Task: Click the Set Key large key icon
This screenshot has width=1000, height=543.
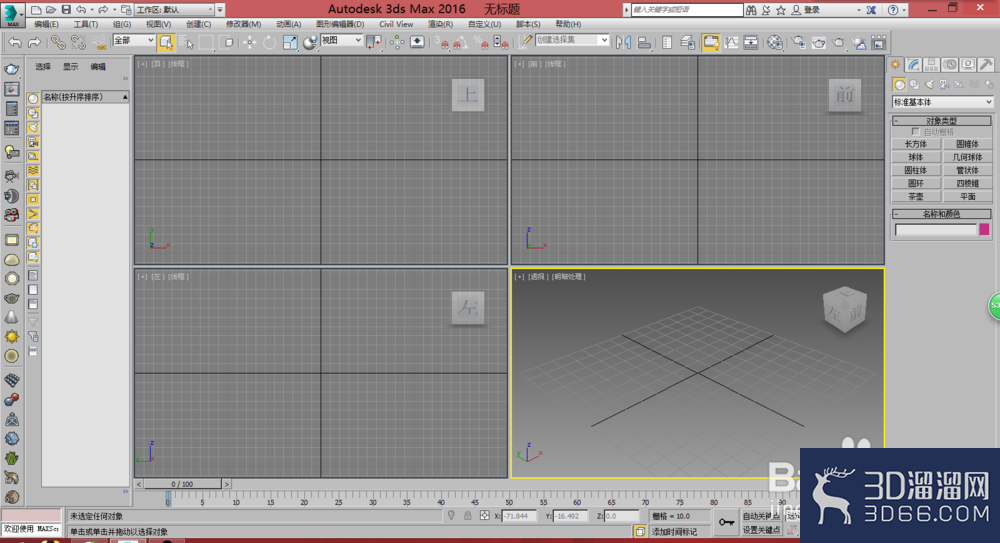Action: point(726,523)
